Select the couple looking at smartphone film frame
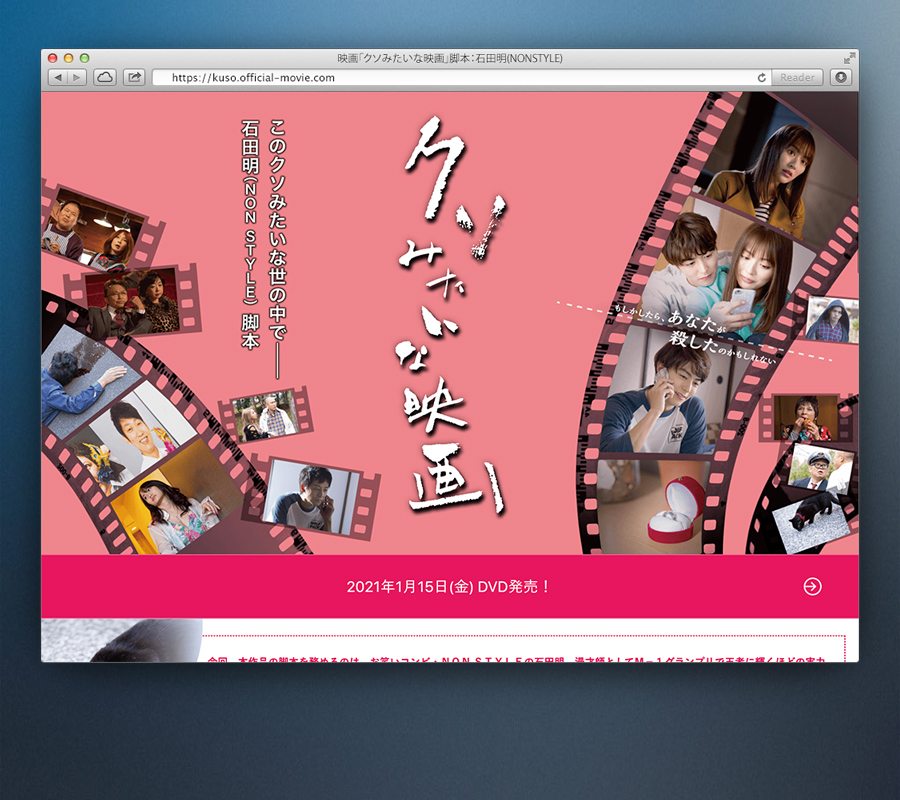 pos(725,265)
